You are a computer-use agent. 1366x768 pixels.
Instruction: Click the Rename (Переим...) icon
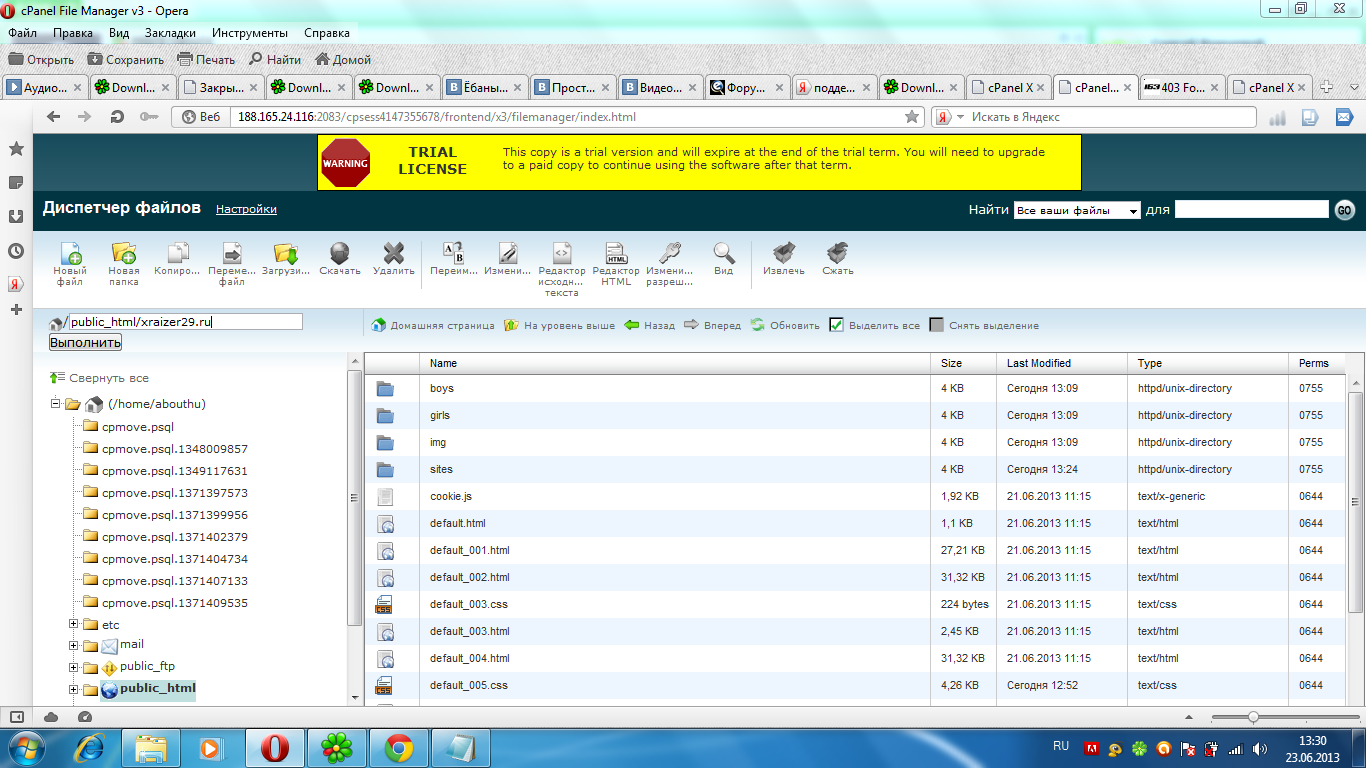pyautogui.click(x=453, y=253)
